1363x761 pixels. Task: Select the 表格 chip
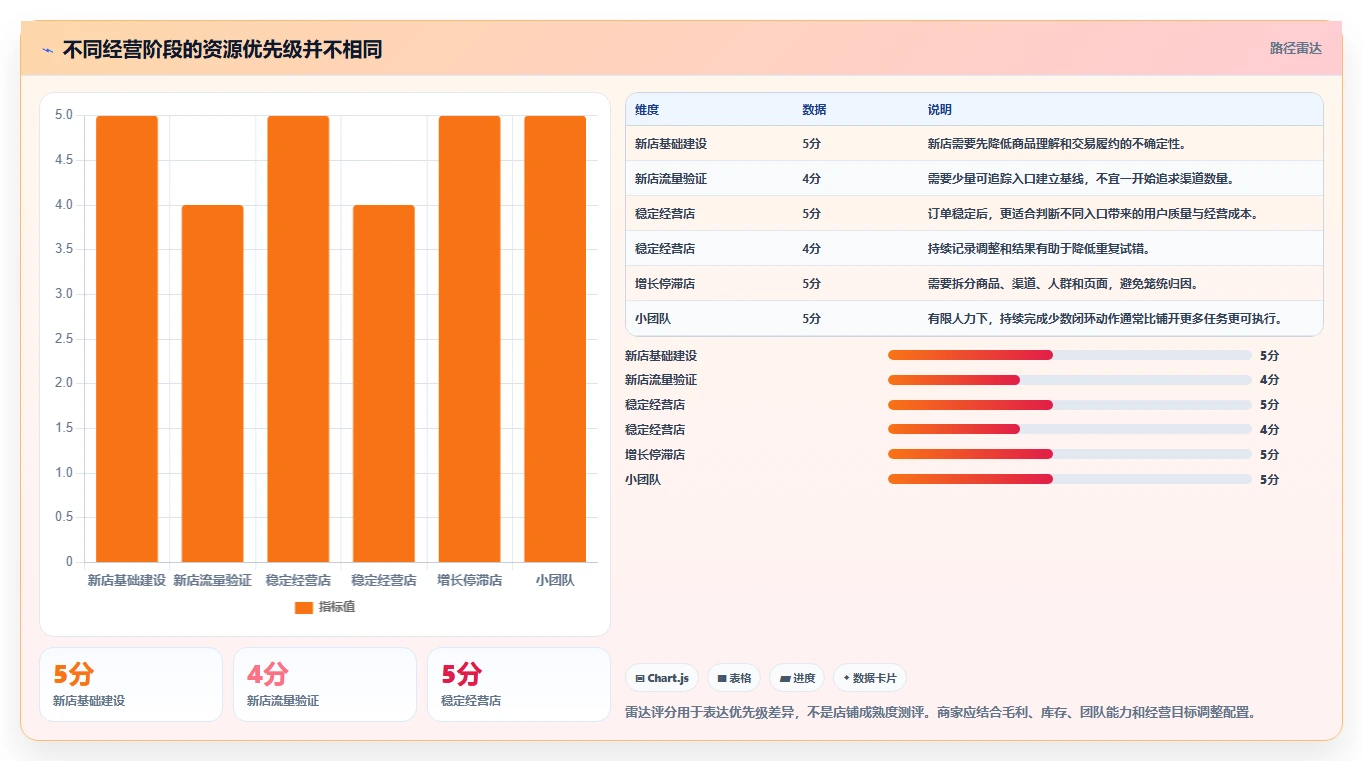(x=734, y=678)
